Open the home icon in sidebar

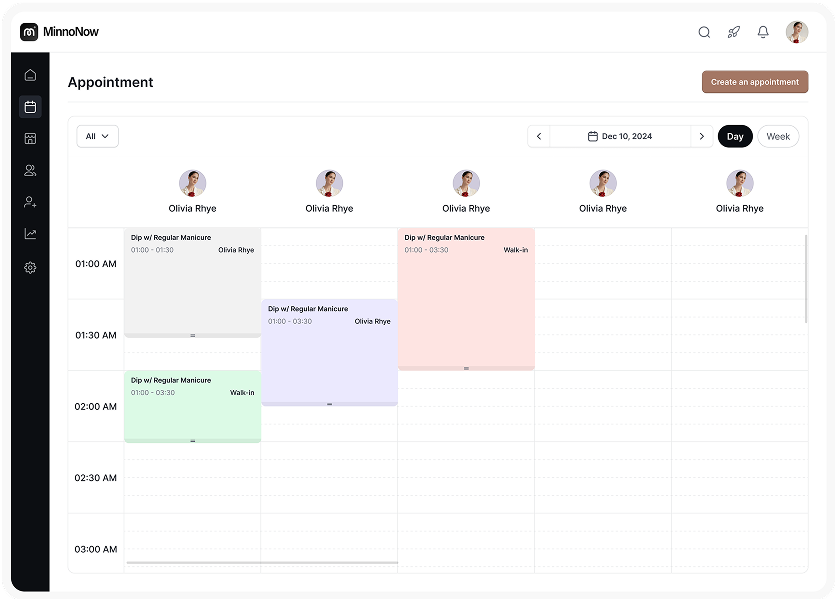30,75
